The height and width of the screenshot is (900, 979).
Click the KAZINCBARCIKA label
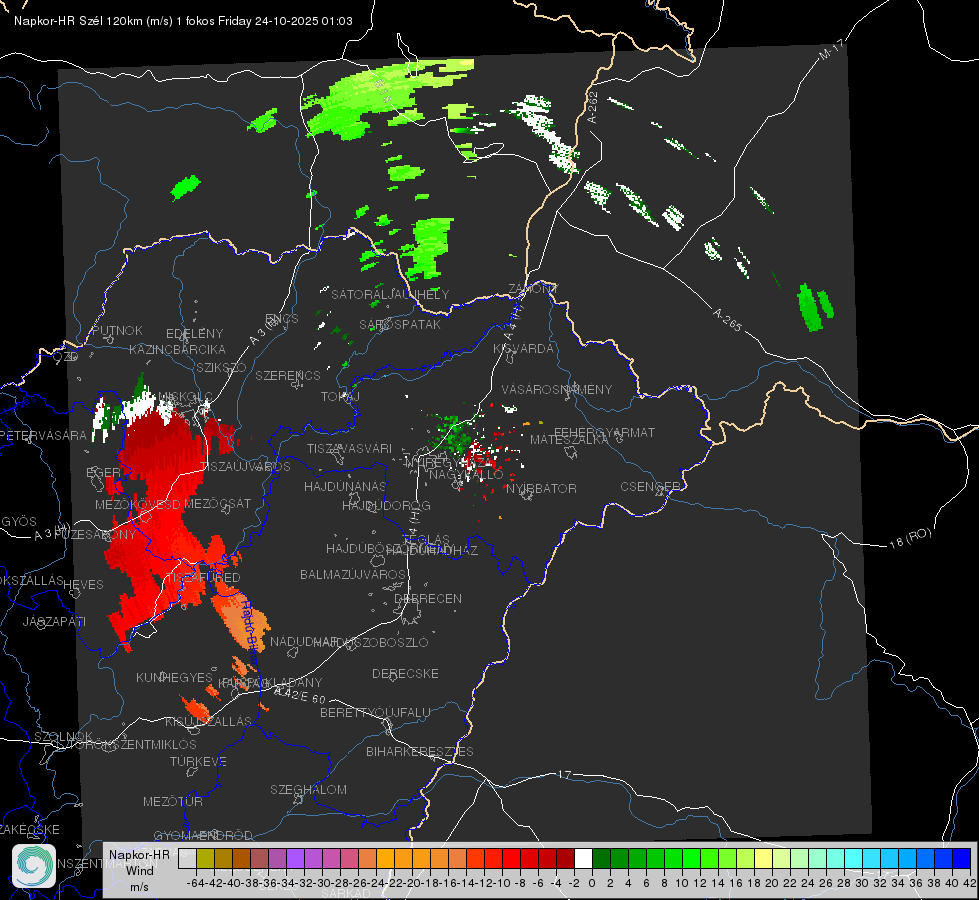point(177,350)
